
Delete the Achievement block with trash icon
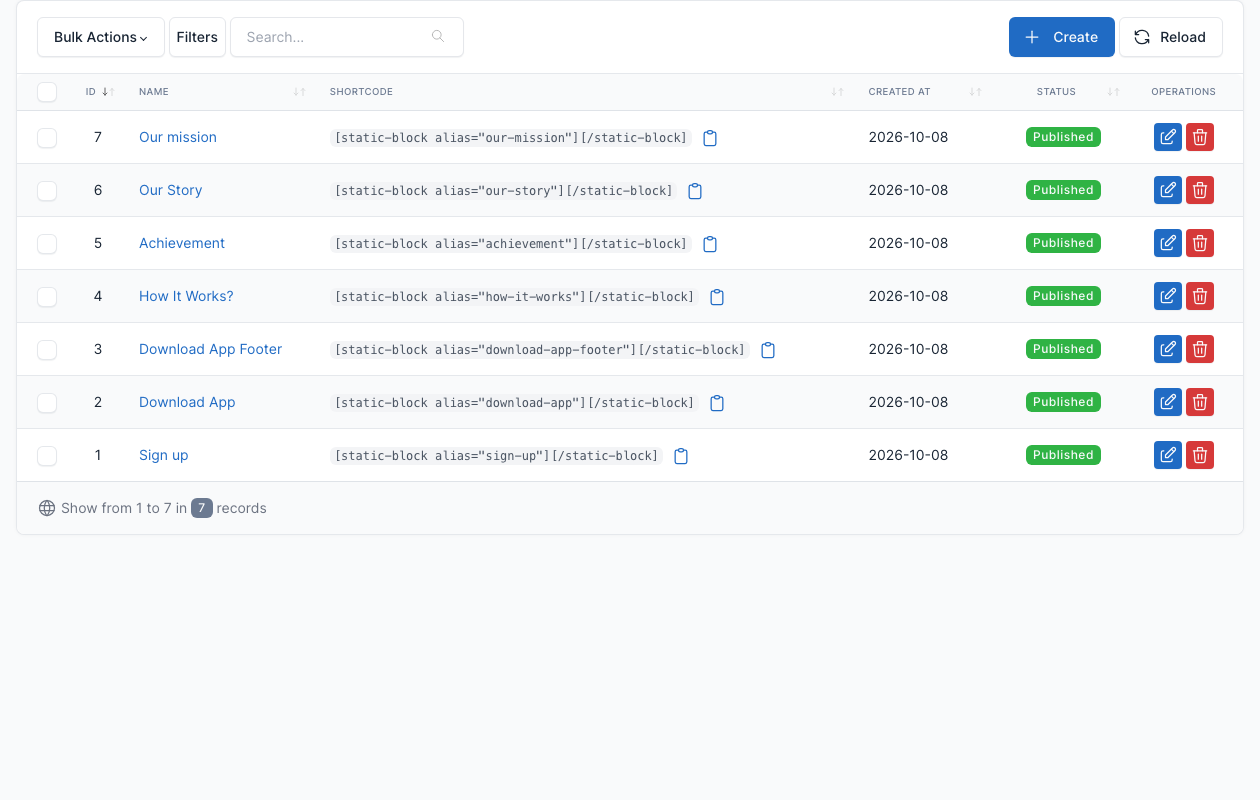coord(1200,243)
